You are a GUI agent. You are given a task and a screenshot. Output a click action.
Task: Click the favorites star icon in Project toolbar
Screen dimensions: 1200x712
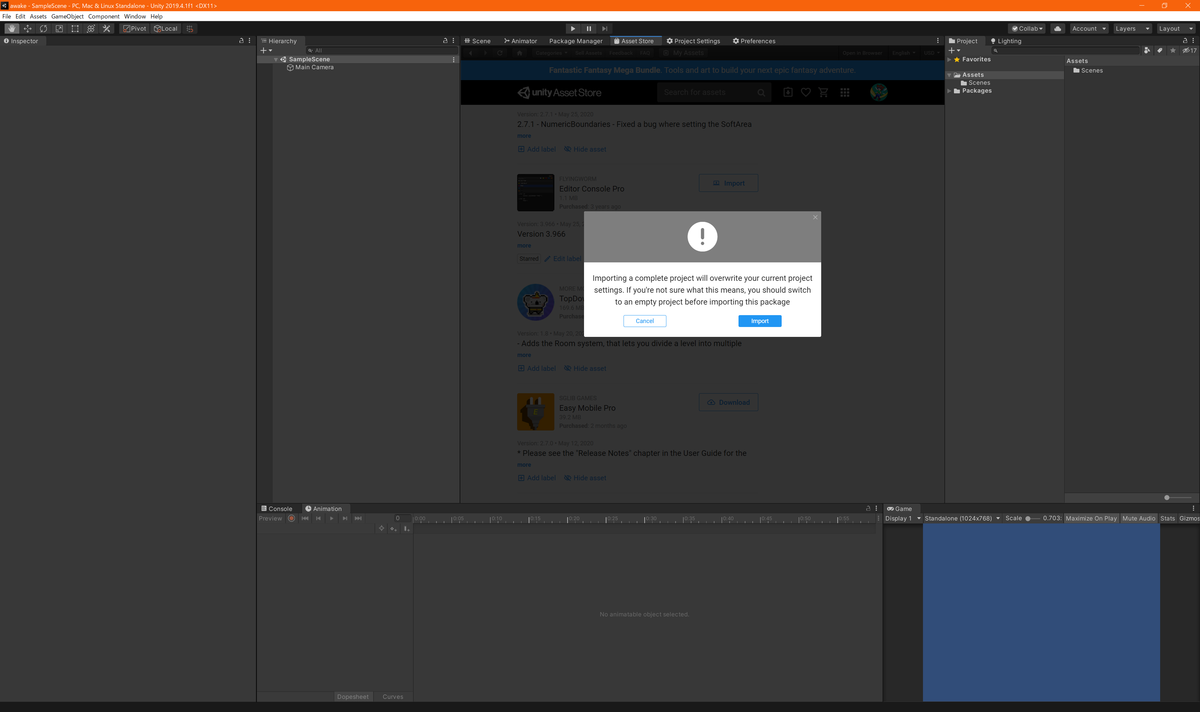(x=1173, y=50)
